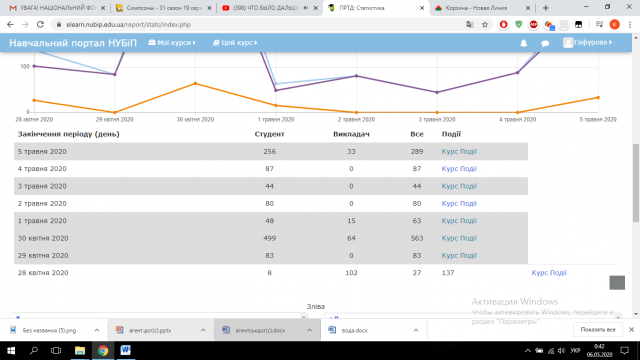This screenshot has height=360, width=640.
Task: Open the Google Translate page icon
Action: (x=470, y=24)
